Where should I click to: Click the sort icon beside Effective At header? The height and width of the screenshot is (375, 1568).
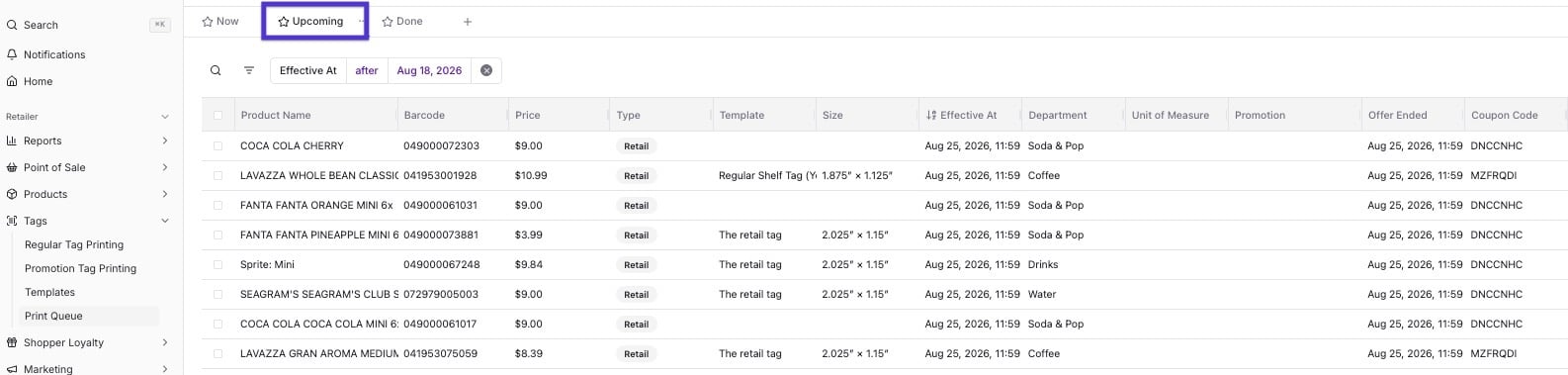[931, 115]
